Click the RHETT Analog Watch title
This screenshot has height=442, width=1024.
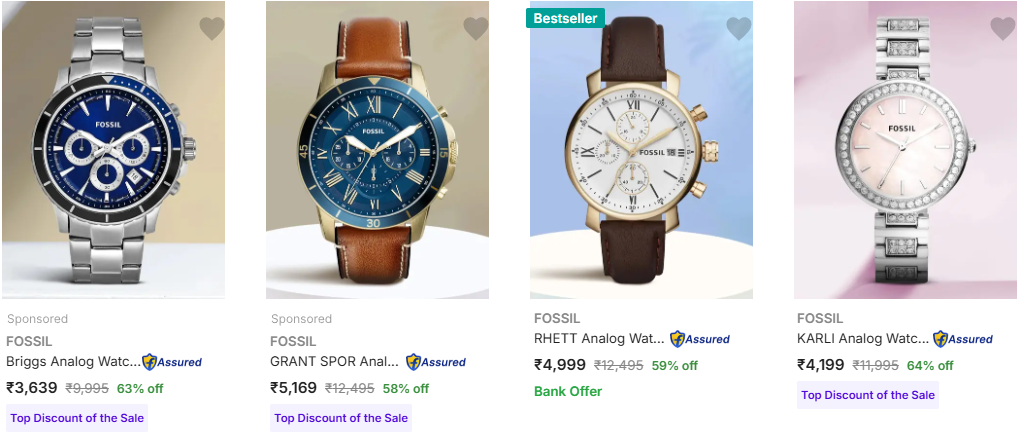(x=600, y=339)
